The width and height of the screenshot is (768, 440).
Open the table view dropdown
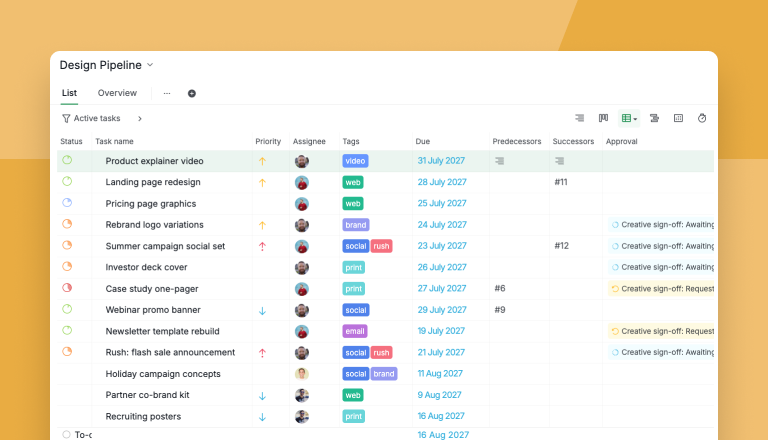click(x=629, y=118)
